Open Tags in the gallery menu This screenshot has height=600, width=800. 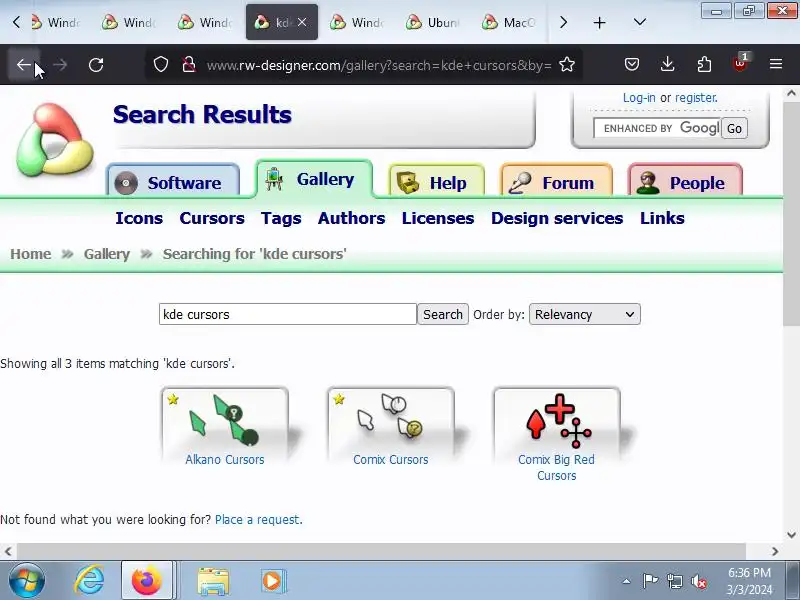pyautogui.click(x=281, y=218)
